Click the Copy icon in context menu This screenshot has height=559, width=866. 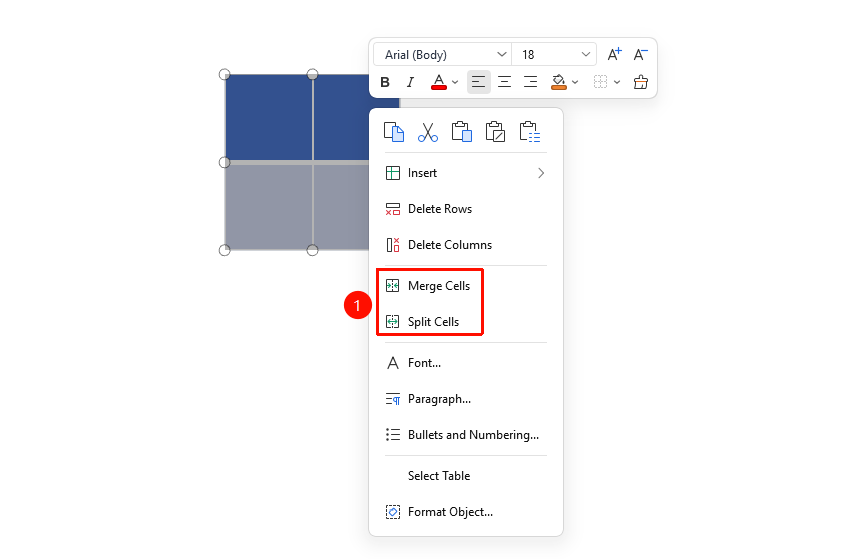tap(394, 133)
